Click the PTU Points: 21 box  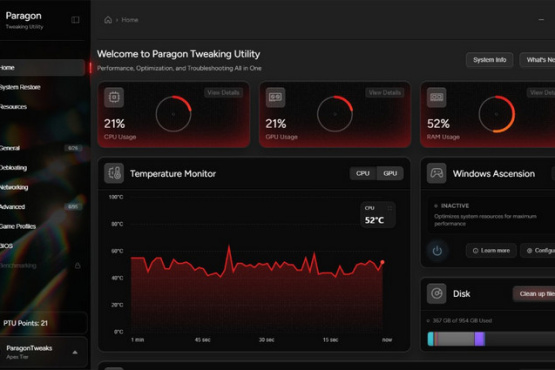[x=43, y=323]
